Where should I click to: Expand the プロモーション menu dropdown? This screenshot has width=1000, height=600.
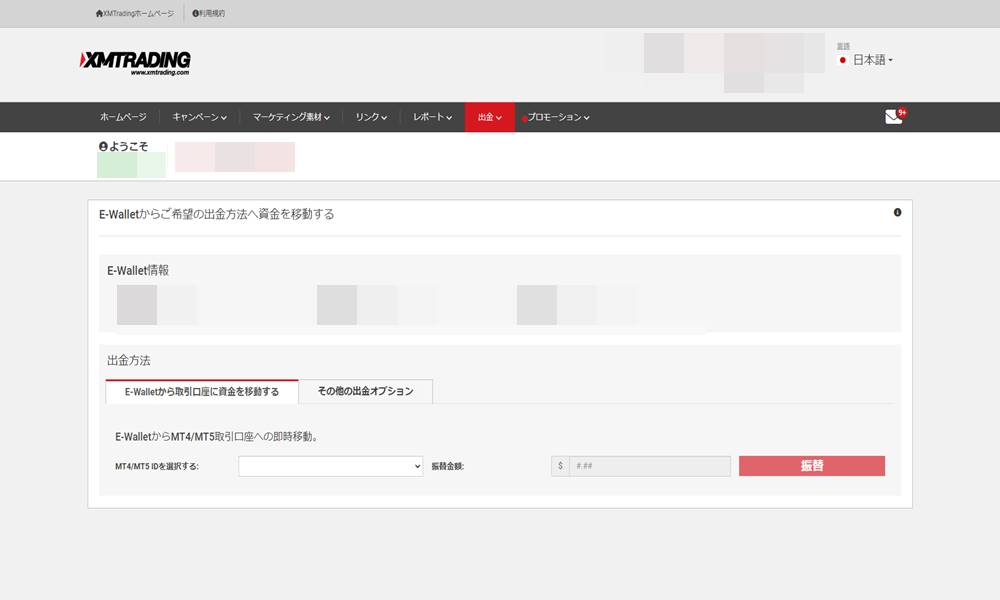click(x=555, y=117)
